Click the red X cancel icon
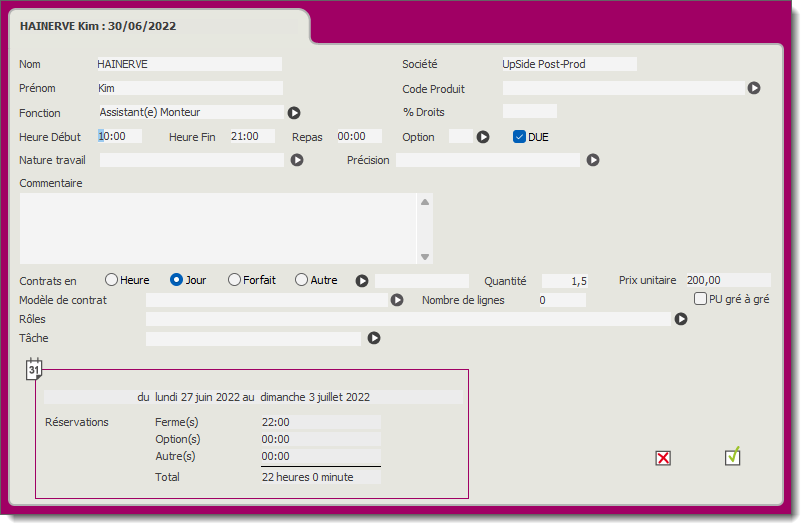Image resolution: width=807 pixels, height=530 pixels. click(x=662, y=458)
